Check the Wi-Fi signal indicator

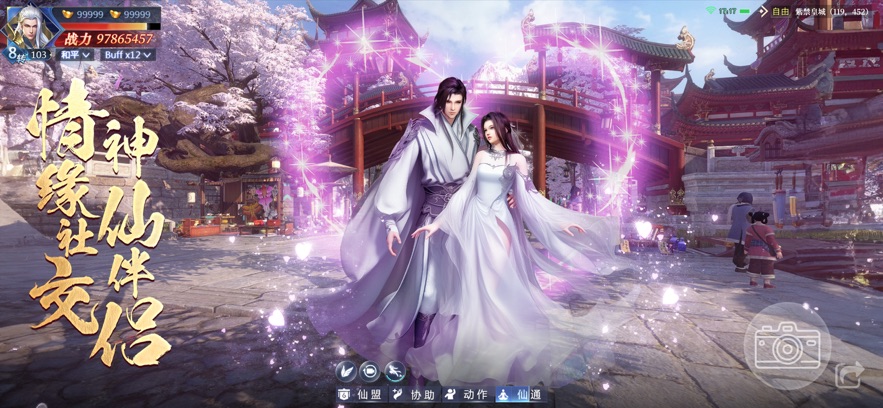tap(711, 10)
